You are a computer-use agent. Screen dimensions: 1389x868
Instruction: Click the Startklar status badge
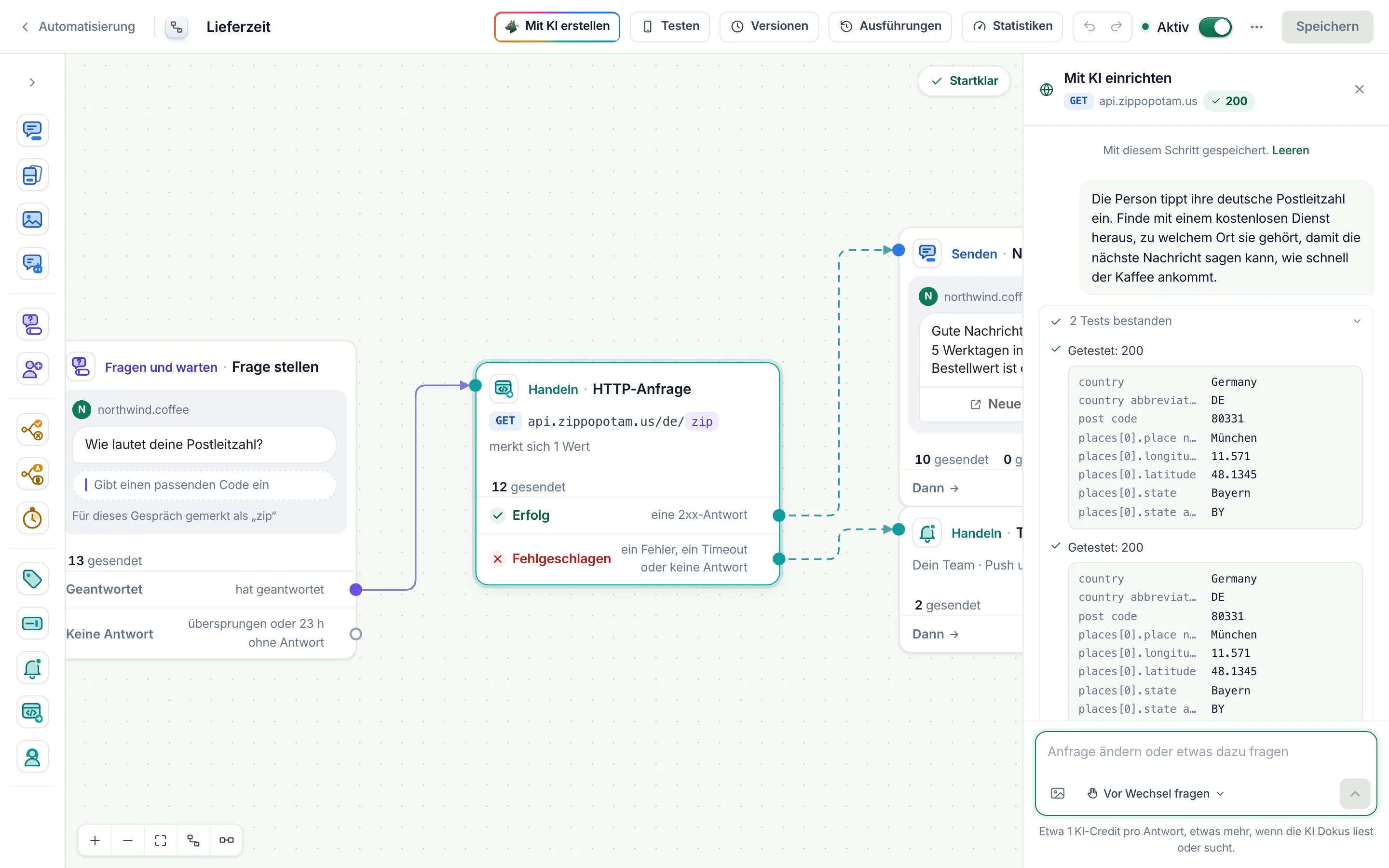(964, 81)
